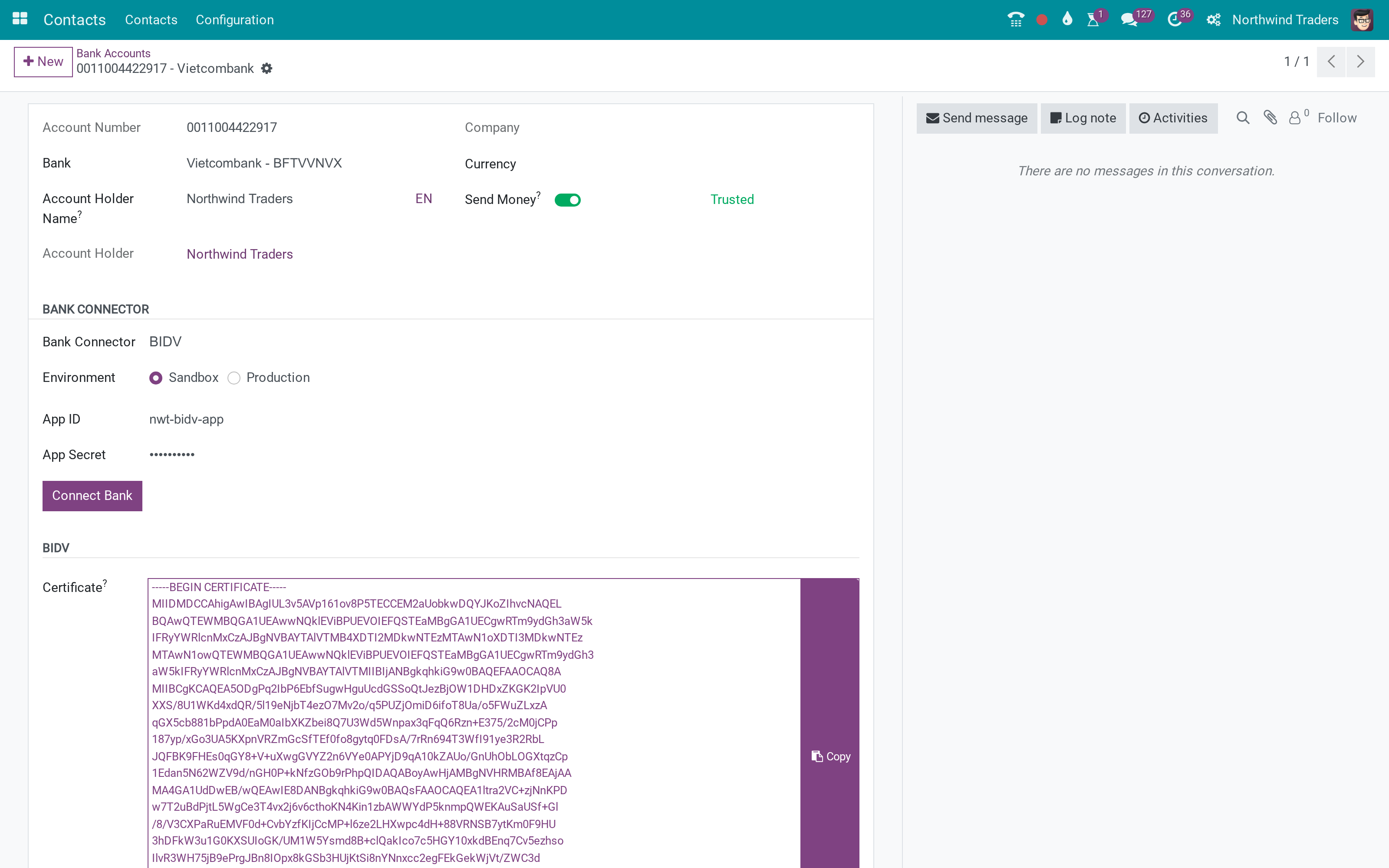
Task: Open the debug tools gears icon
Action: 1213,20
